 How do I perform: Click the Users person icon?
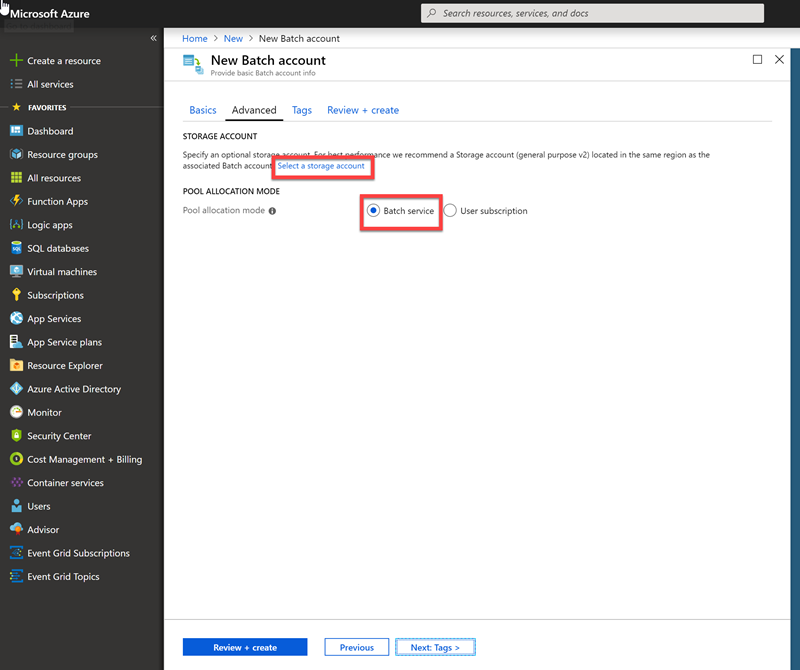tap(16, 506)
